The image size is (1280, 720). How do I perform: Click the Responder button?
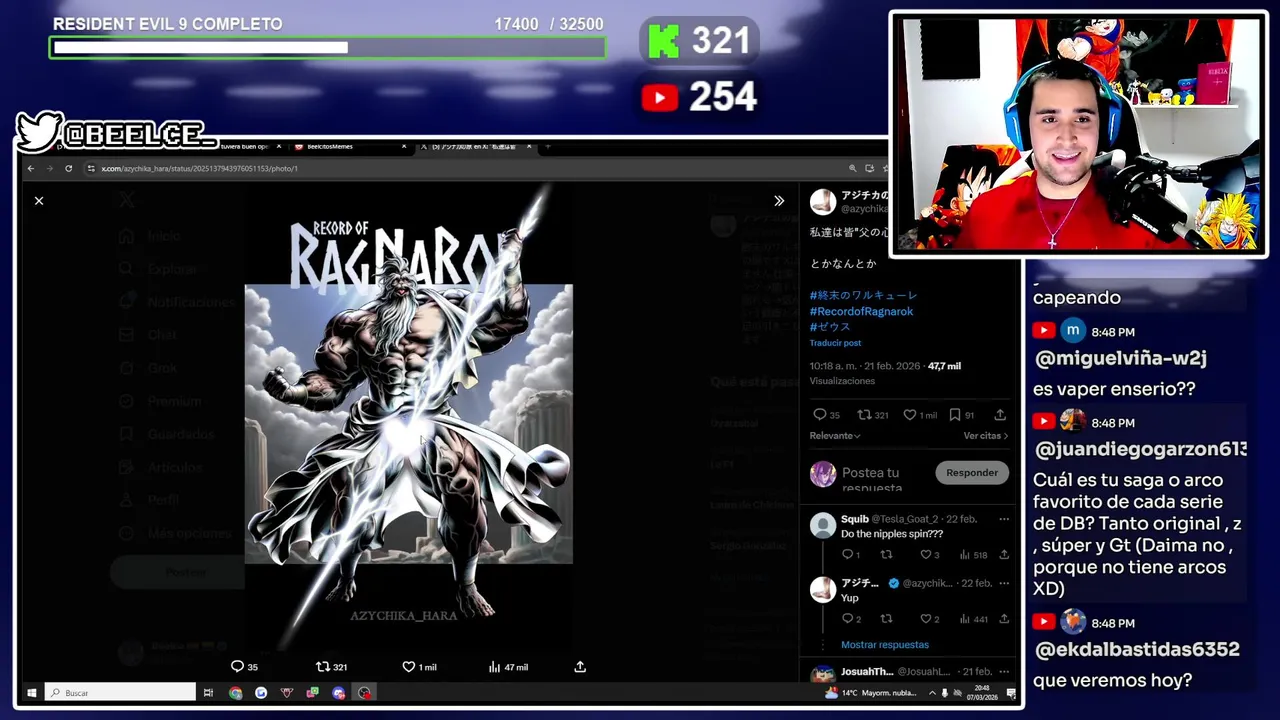[972, 472]
